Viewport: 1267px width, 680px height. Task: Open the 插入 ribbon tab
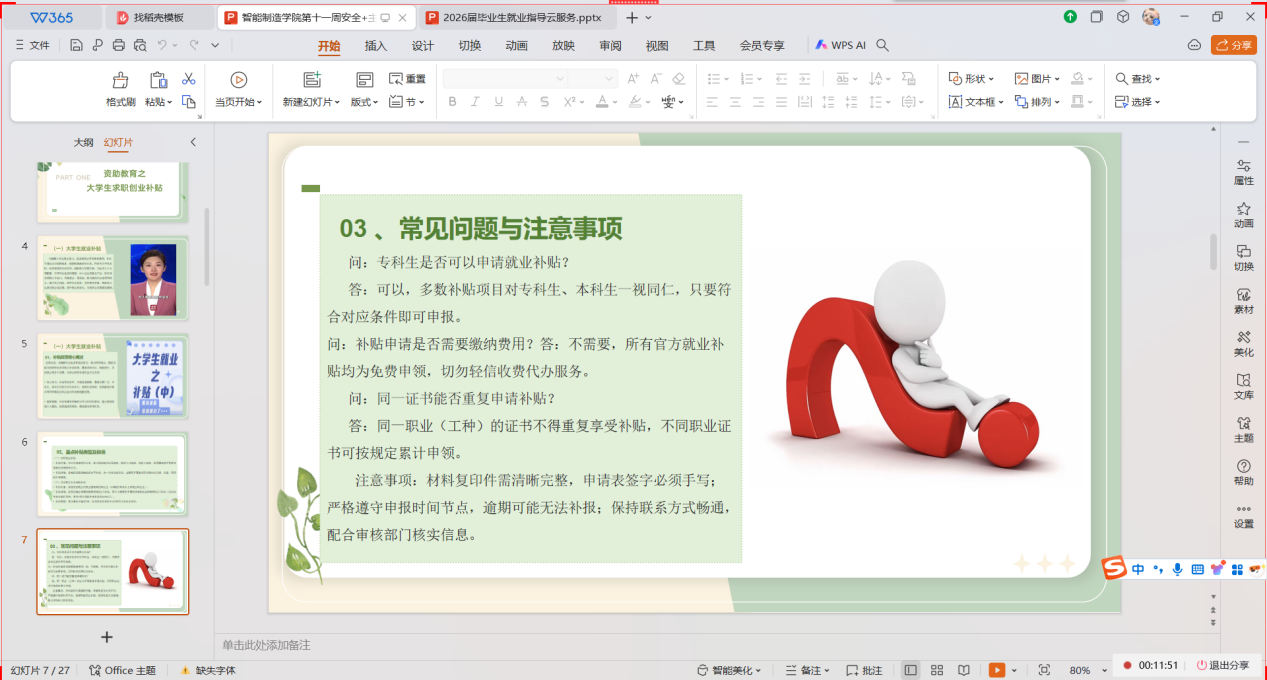[376, 45]
